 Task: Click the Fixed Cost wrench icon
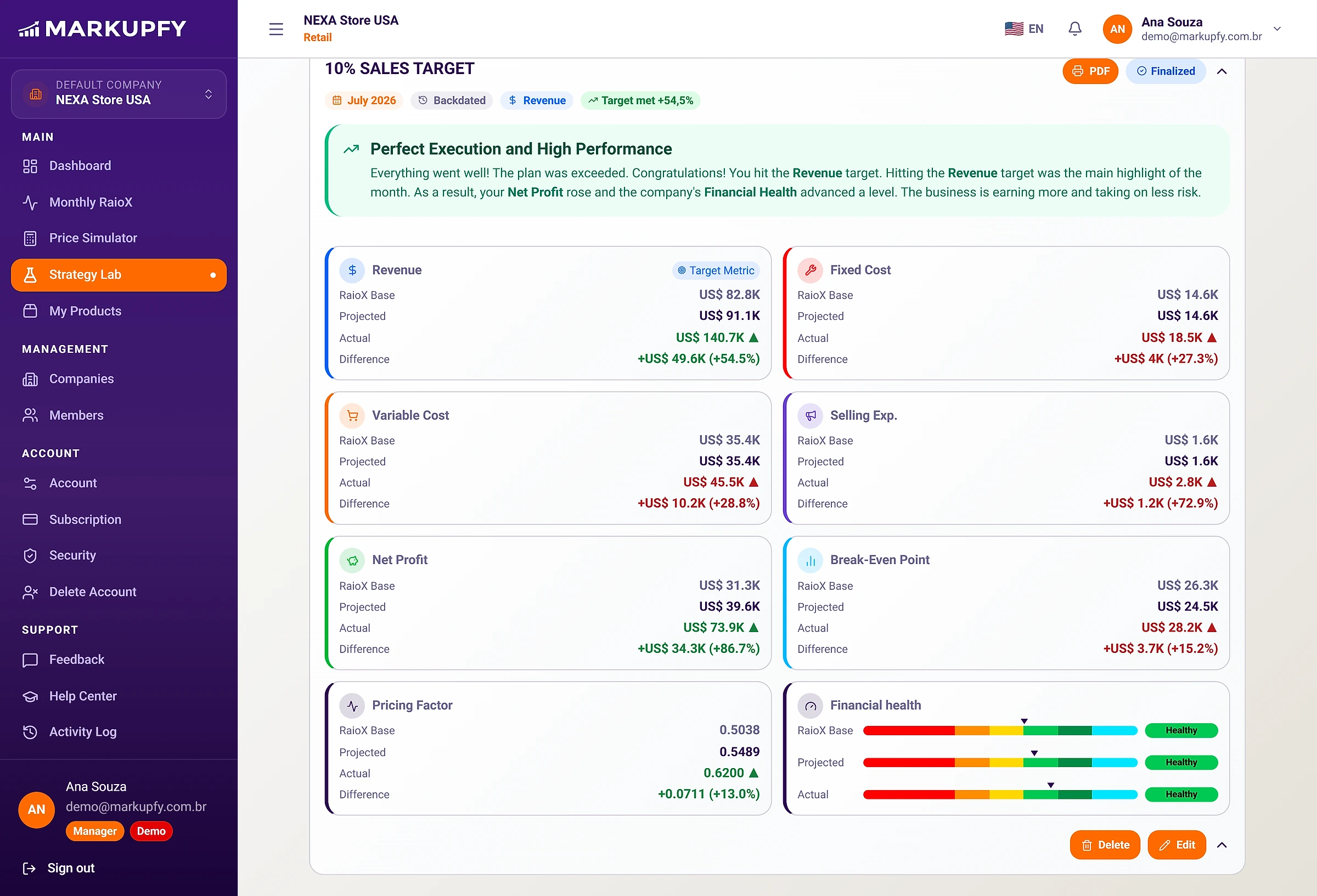tap(811, 271)
